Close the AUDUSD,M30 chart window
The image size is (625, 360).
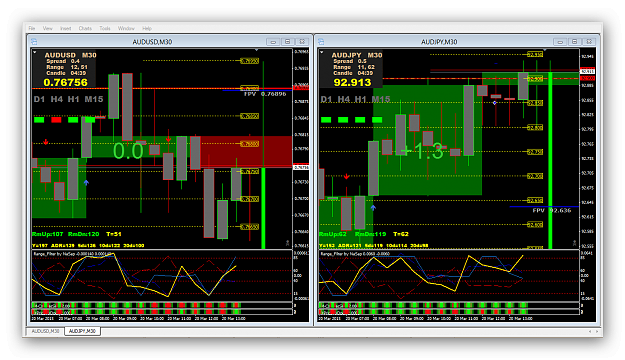tap(302, 42)
